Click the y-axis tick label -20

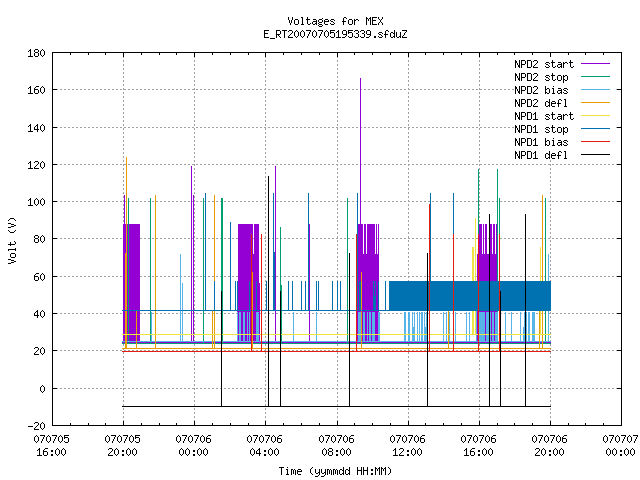click(36, 426)
